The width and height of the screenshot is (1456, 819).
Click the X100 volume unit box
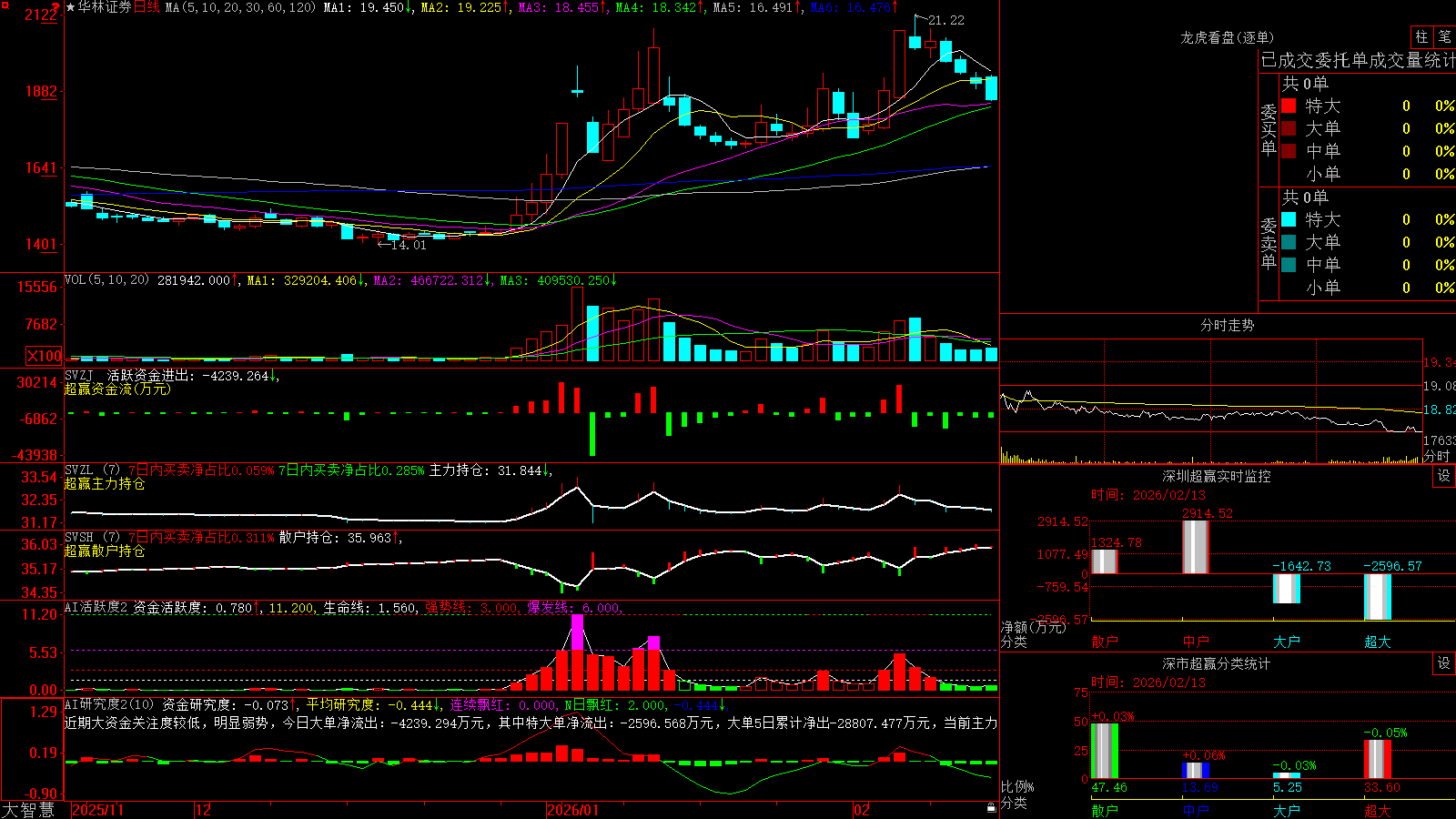45,356
